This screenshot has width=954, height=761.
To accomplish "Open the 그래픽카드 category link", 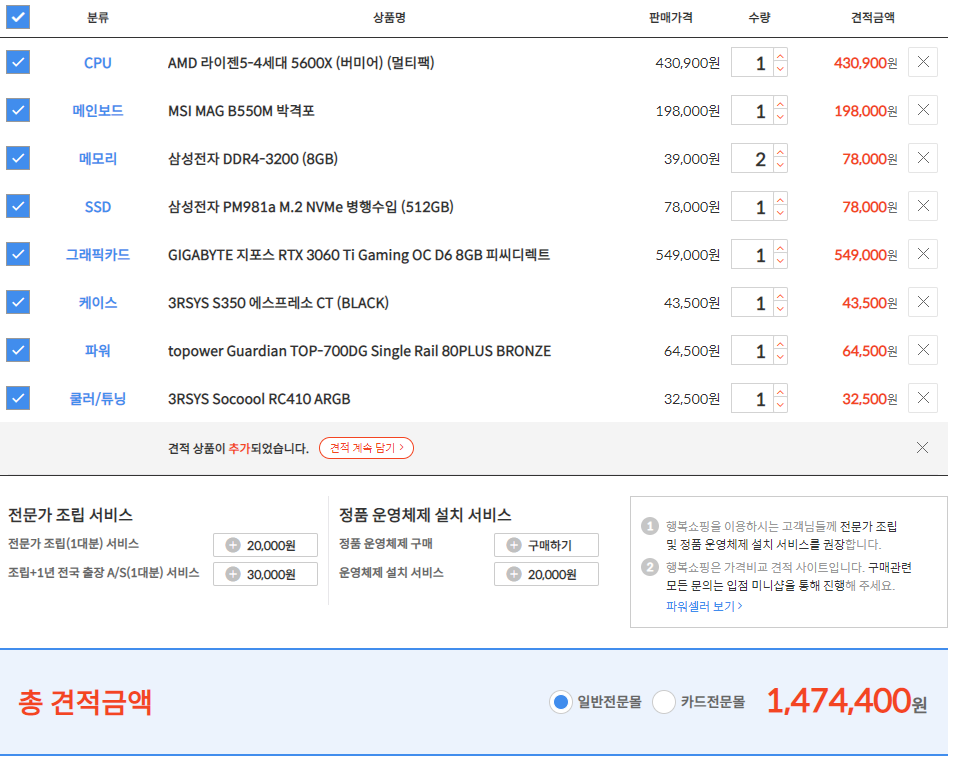I will (97, 255).
